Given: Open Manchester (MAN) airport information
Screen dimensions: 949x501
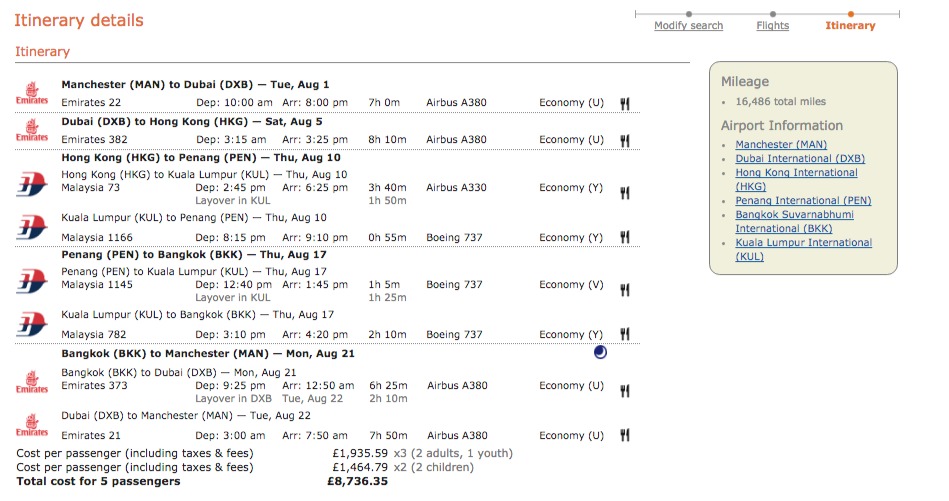Looking at the screenshot, I should coord(781,144).
